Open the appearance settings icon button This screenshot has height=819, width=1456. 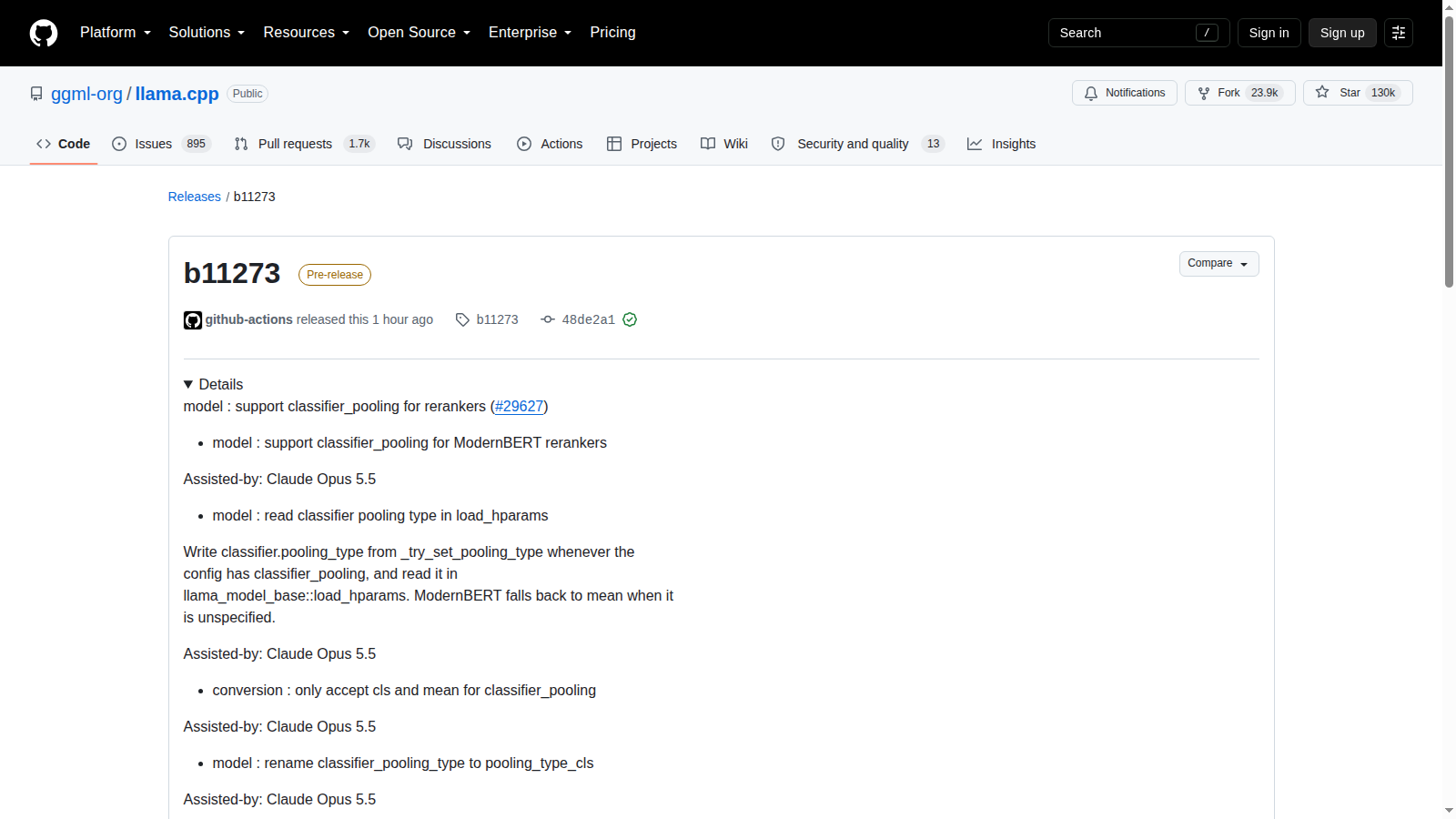point(1399,33)
